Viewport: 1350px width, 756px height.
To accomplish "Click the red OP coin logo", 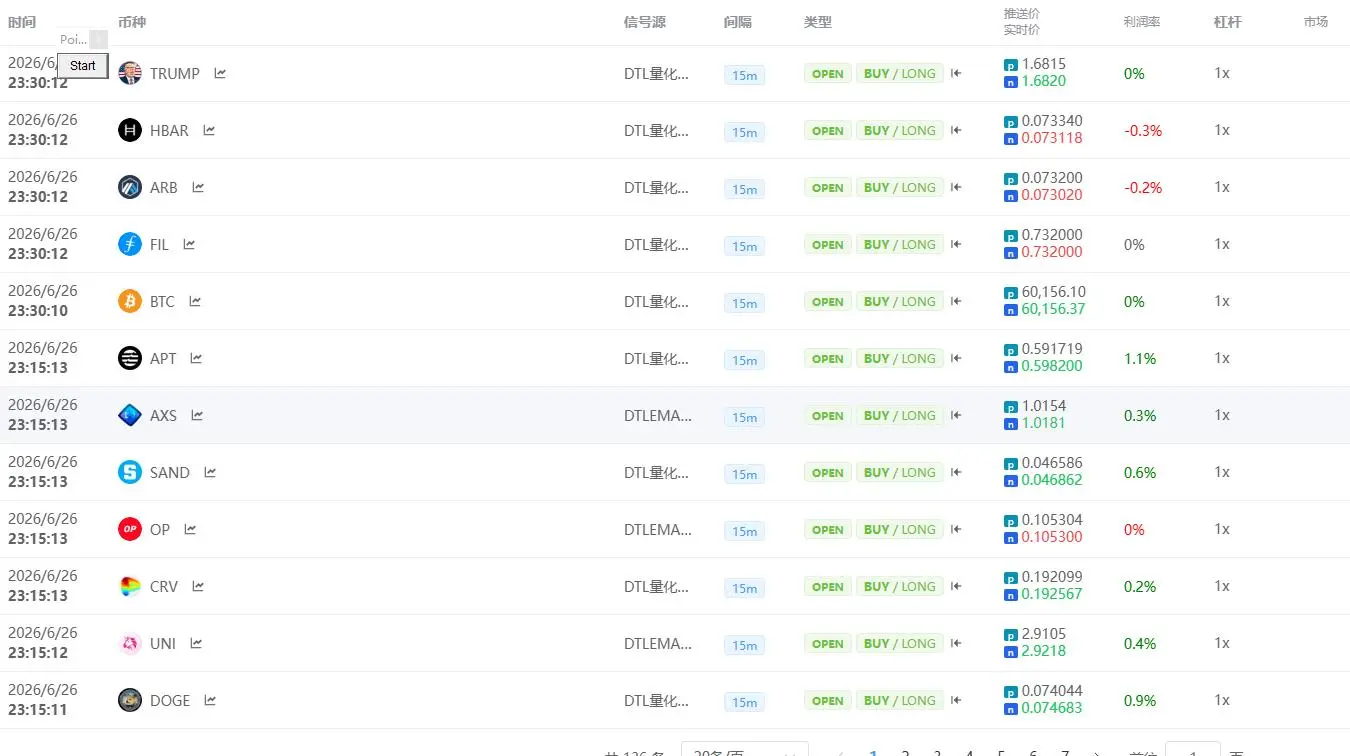I will coord(130,529).
